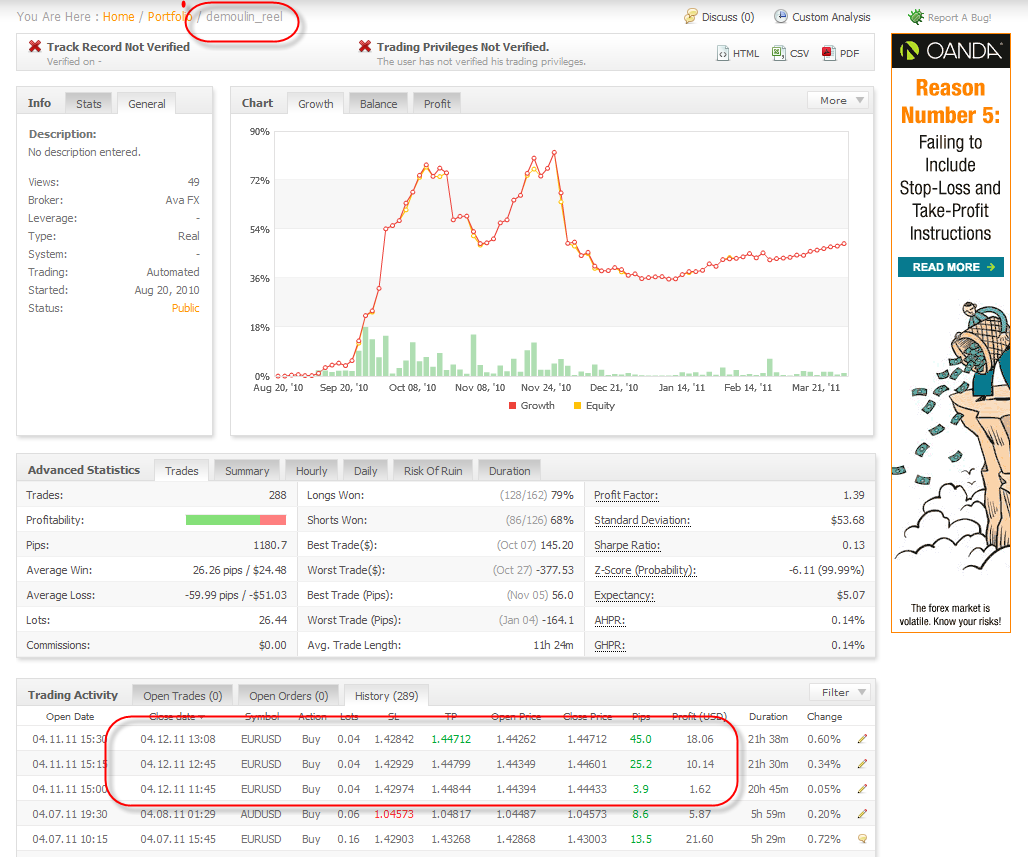Click the green-red Profitability bar

coord(236,520)
